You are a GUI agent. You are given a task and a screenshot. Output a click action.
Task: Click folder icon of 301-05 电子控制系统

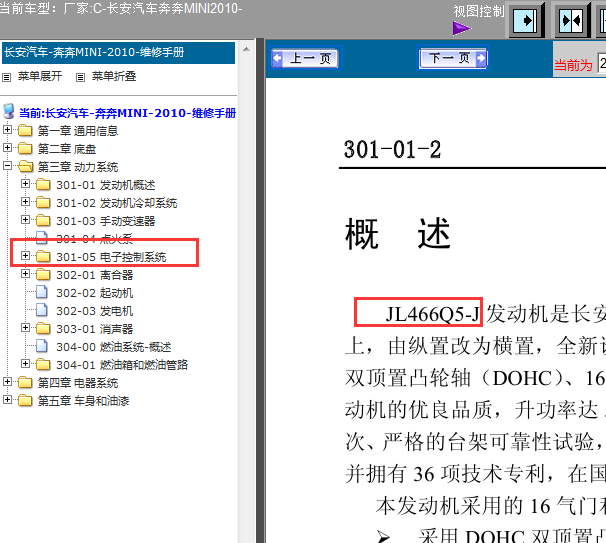43,257
